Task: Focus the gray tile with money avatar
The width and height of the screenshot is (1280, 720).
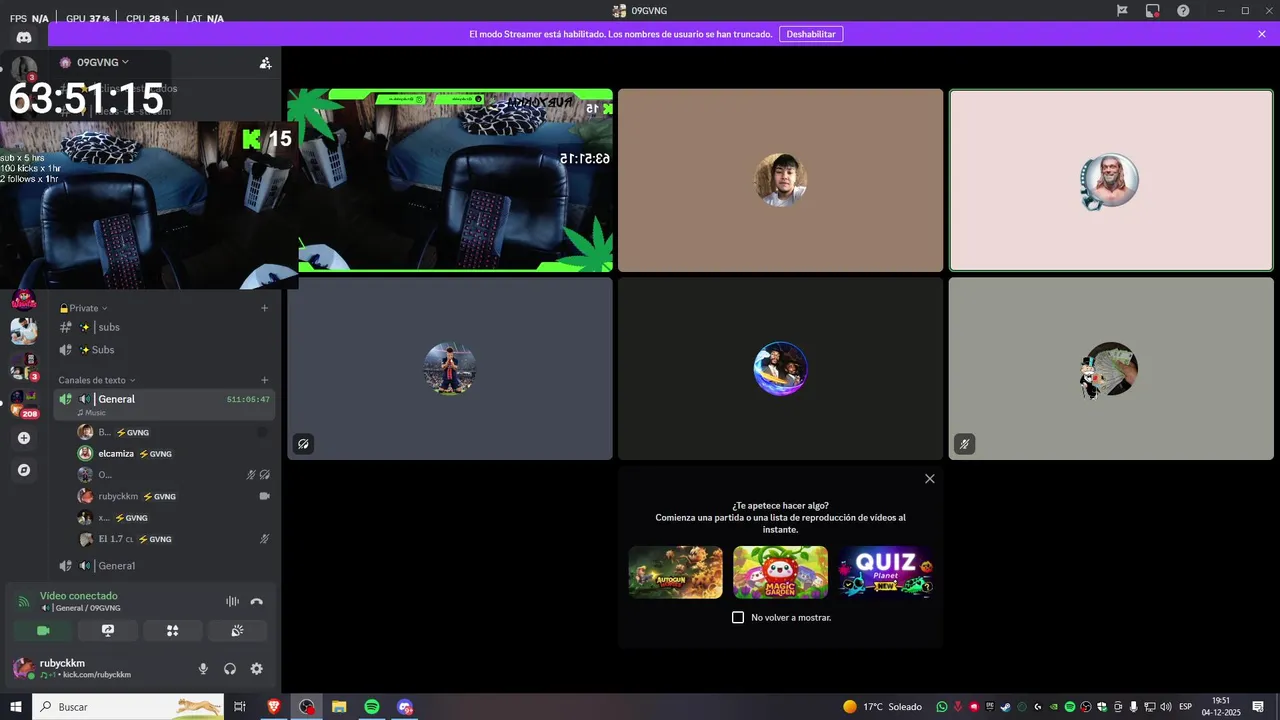Action: [1111, 369]
